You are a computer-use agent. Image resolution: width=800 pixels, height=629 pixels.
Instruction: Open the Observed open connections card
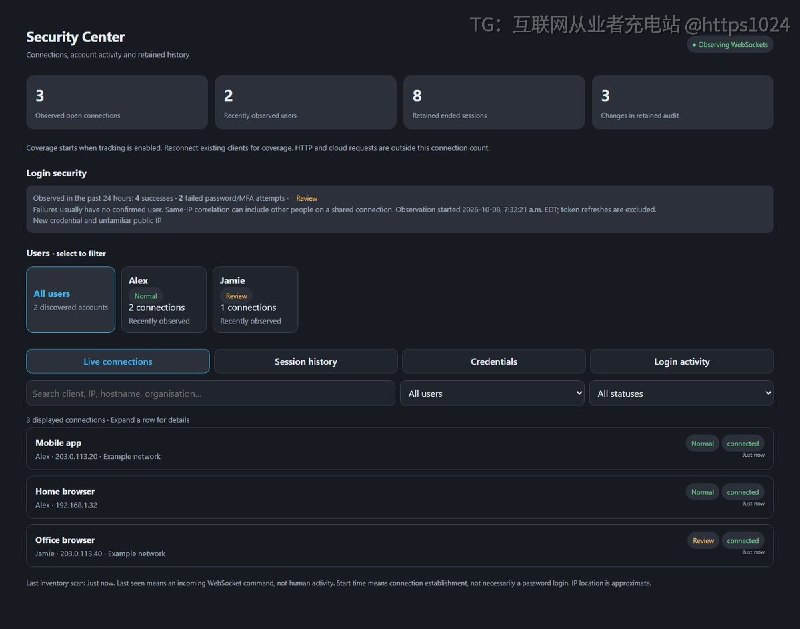point(117,102)
